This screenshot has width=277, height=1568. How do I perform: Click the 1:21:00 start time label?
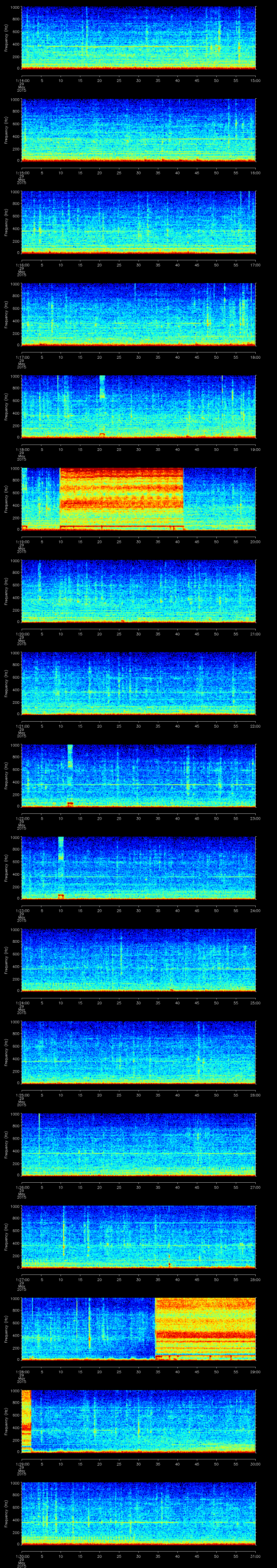(x=22, y=726)
